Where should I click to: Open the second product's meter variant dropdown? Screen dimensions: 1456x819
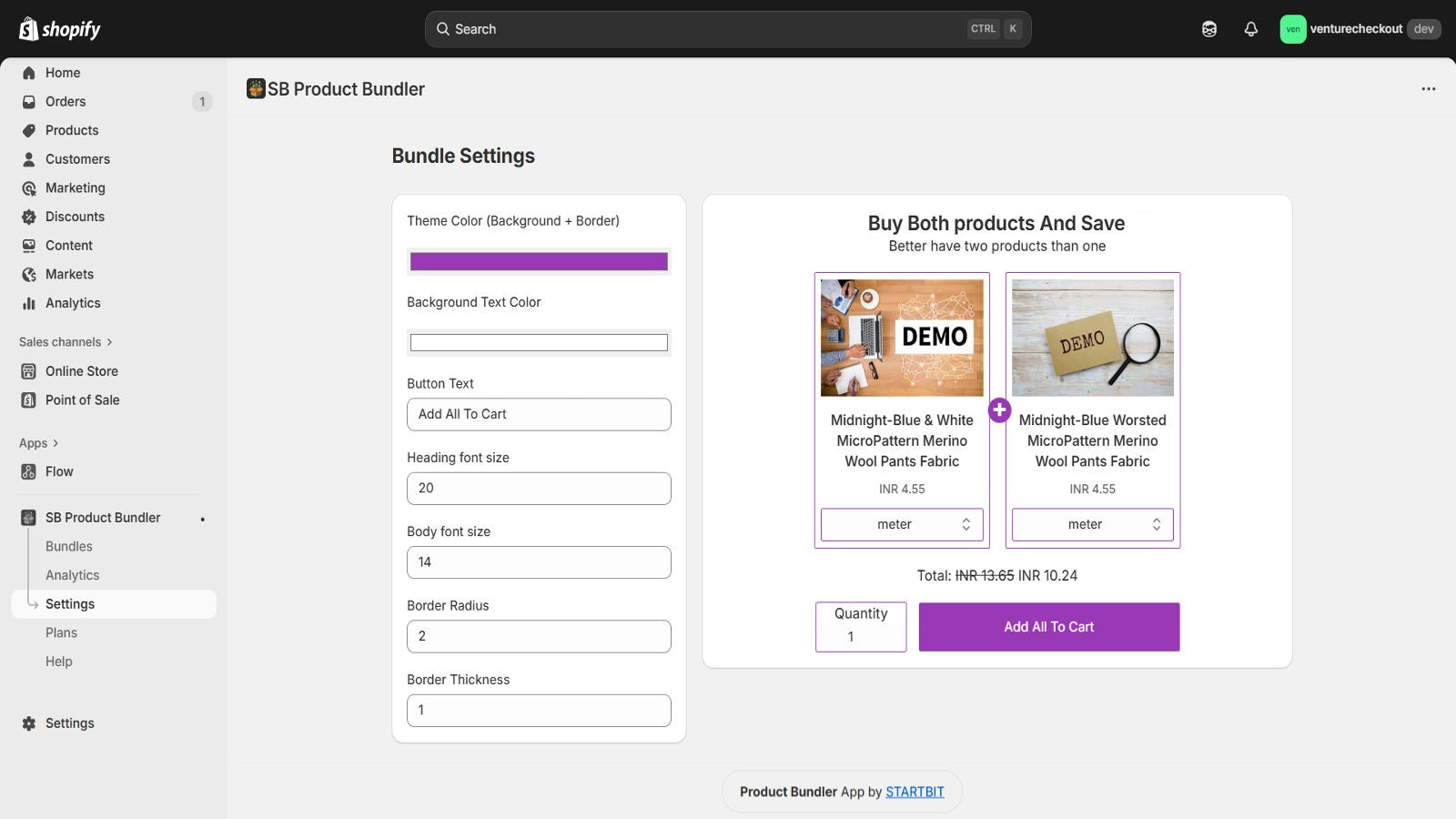coord(1092,524)
